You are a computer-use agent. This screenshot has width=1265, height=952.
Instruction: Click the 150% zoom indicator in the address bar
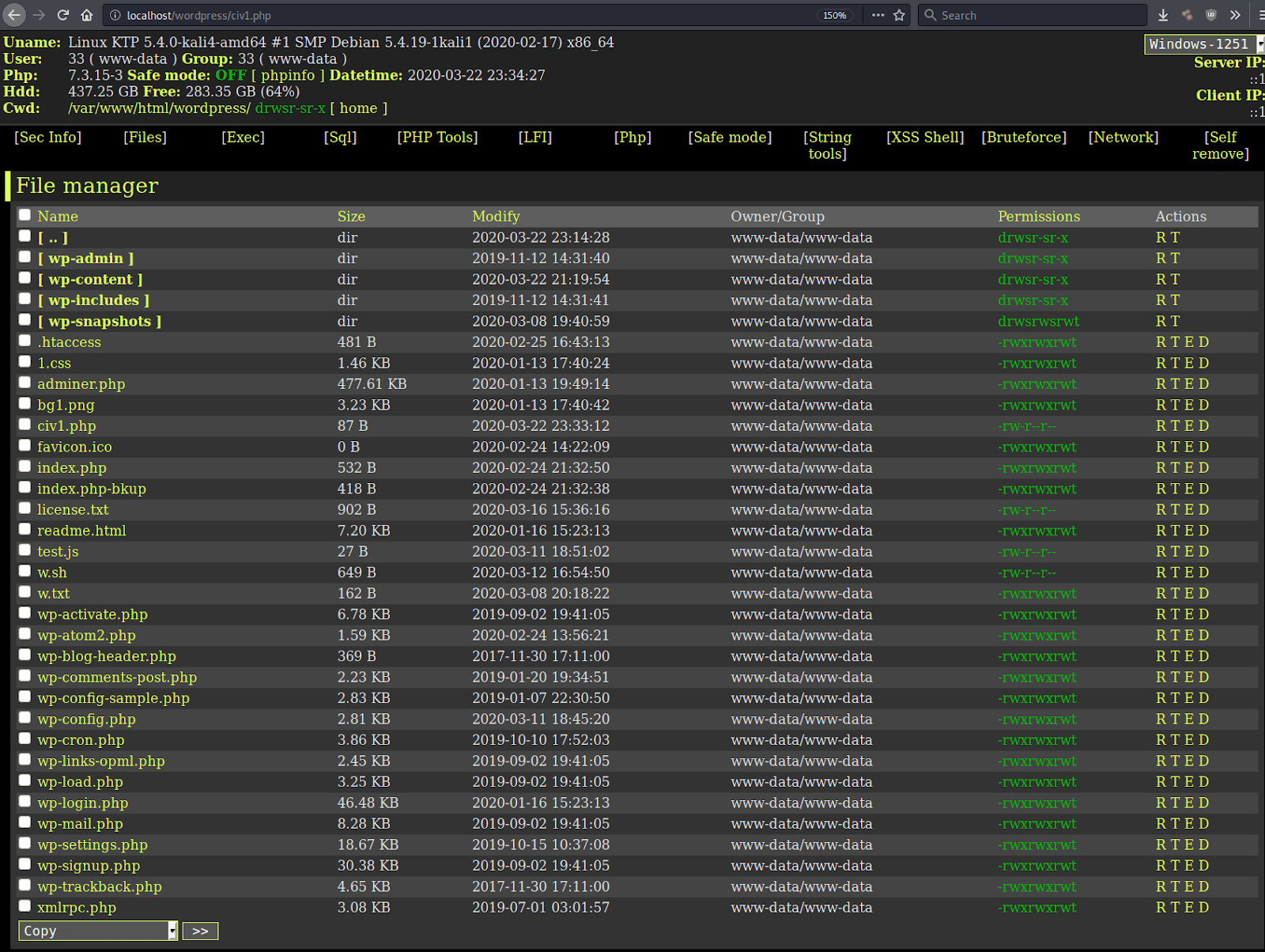(835, 15)
